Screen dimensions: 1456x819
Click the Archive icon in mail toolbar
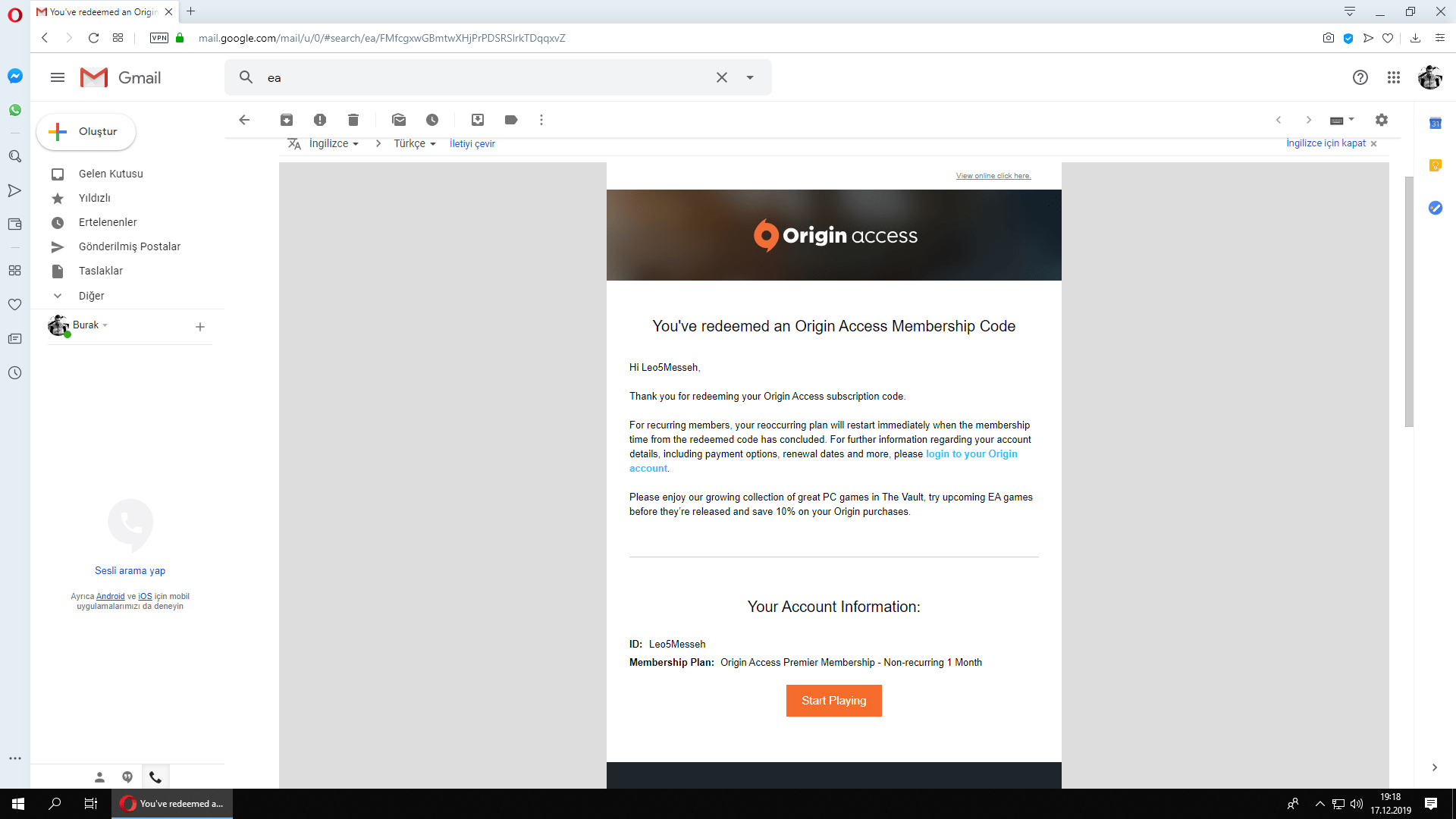coord(287,120)
